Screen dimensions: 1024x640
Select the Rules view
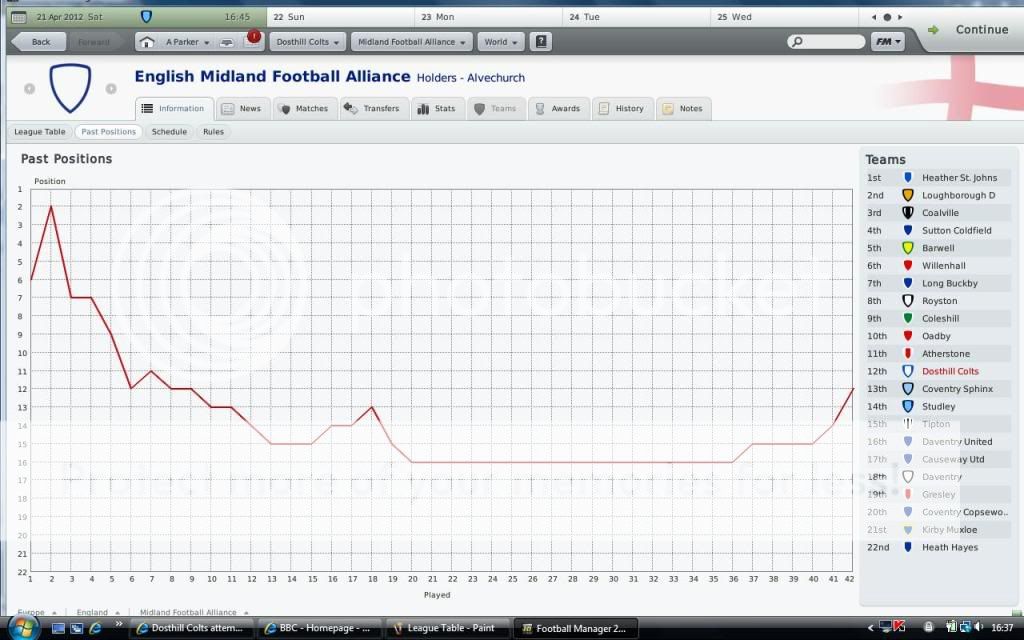[213, 132]
